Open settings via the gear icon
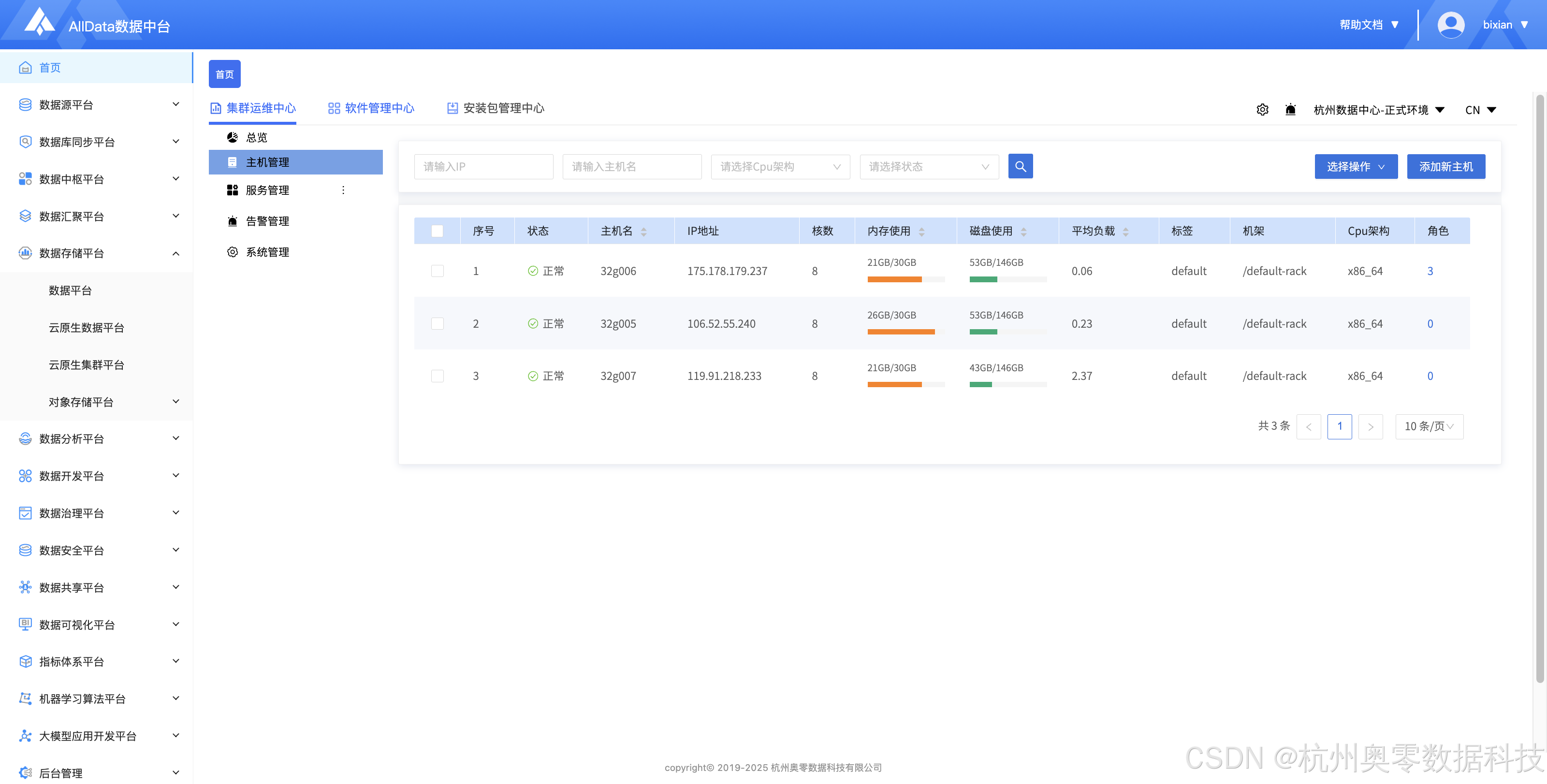The image size is (1547, 784). tap(1262, 110)
